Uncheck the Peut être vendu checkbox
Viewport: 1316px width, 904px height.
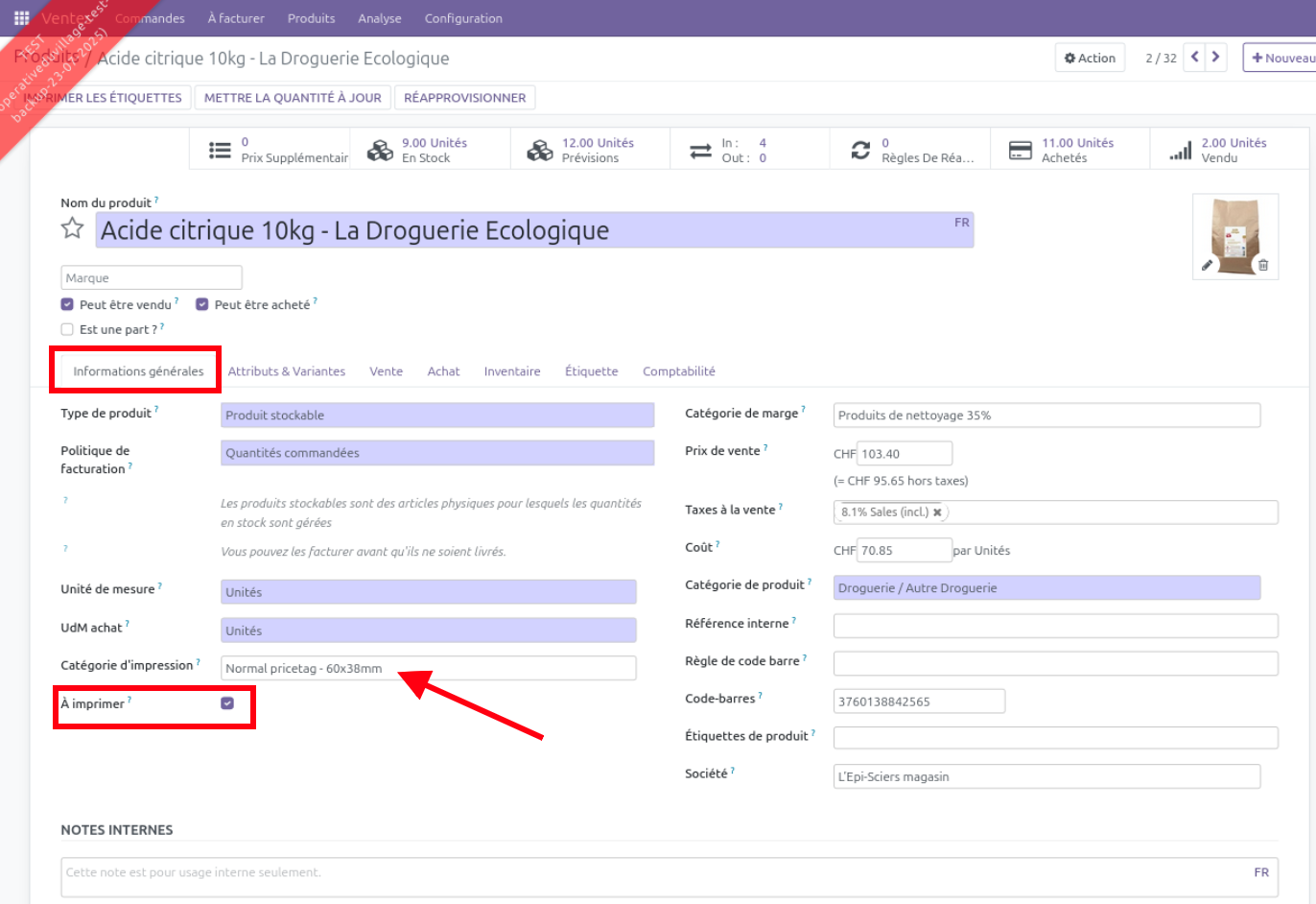click(67, 304)
